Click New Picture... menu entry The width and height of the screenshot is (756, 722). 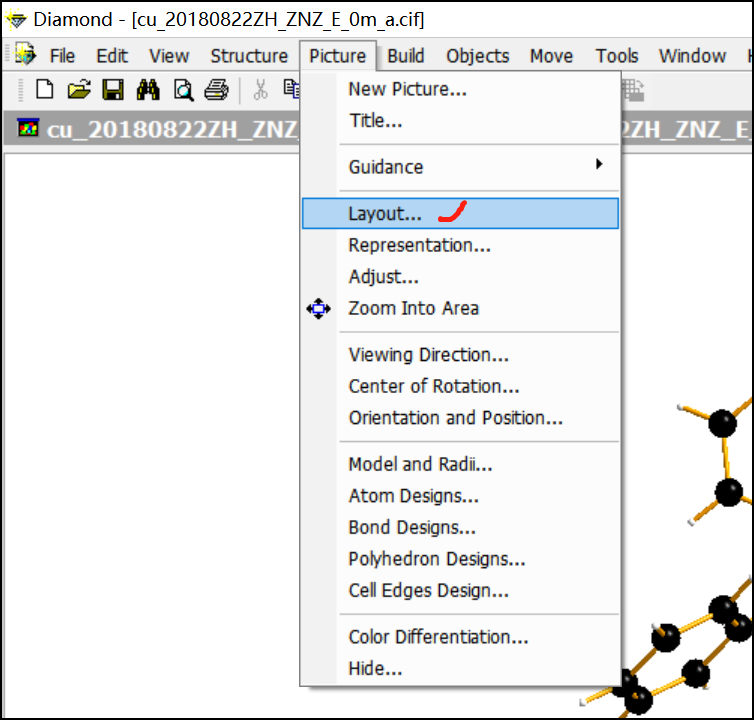point(407,89)
